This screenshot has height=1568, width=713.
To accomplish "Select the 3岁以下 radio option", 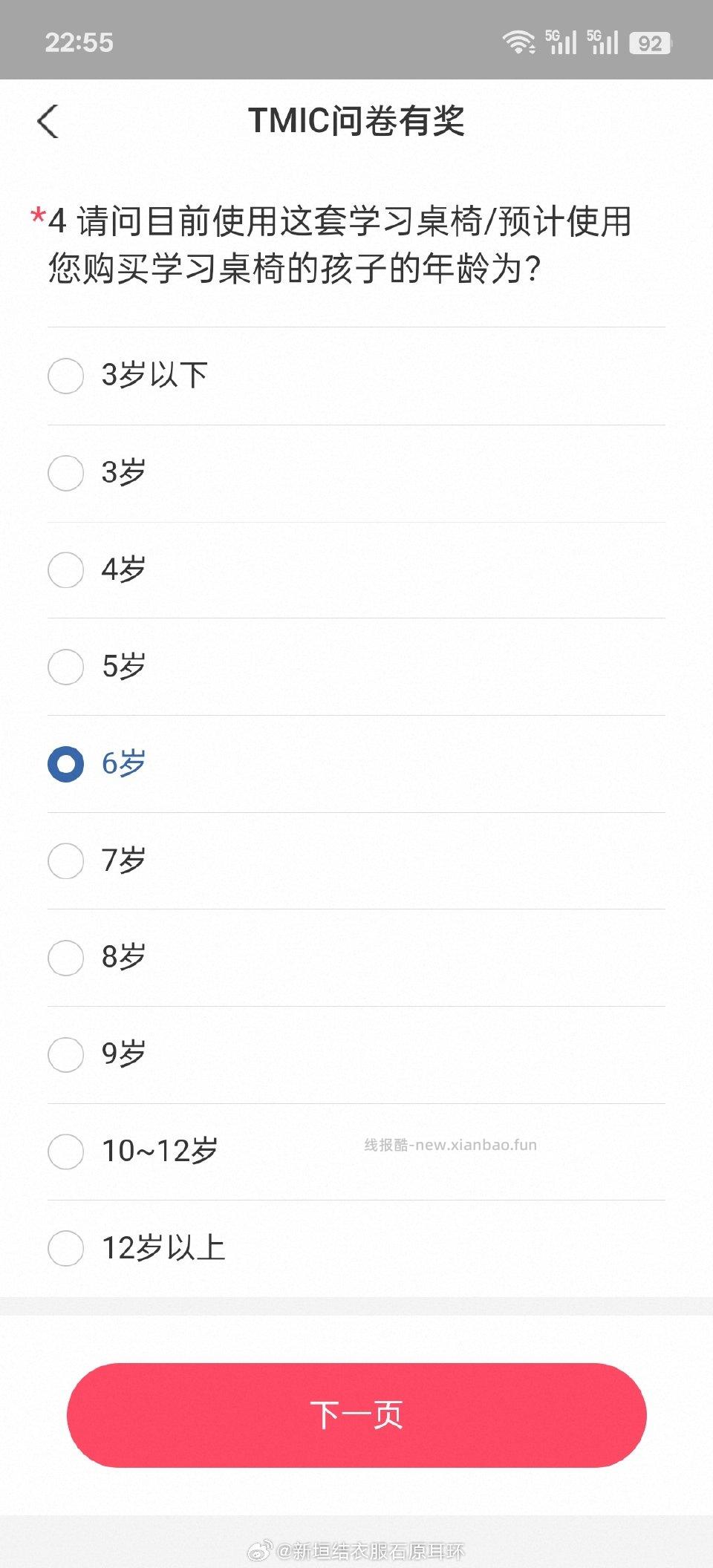I will 66,376.
